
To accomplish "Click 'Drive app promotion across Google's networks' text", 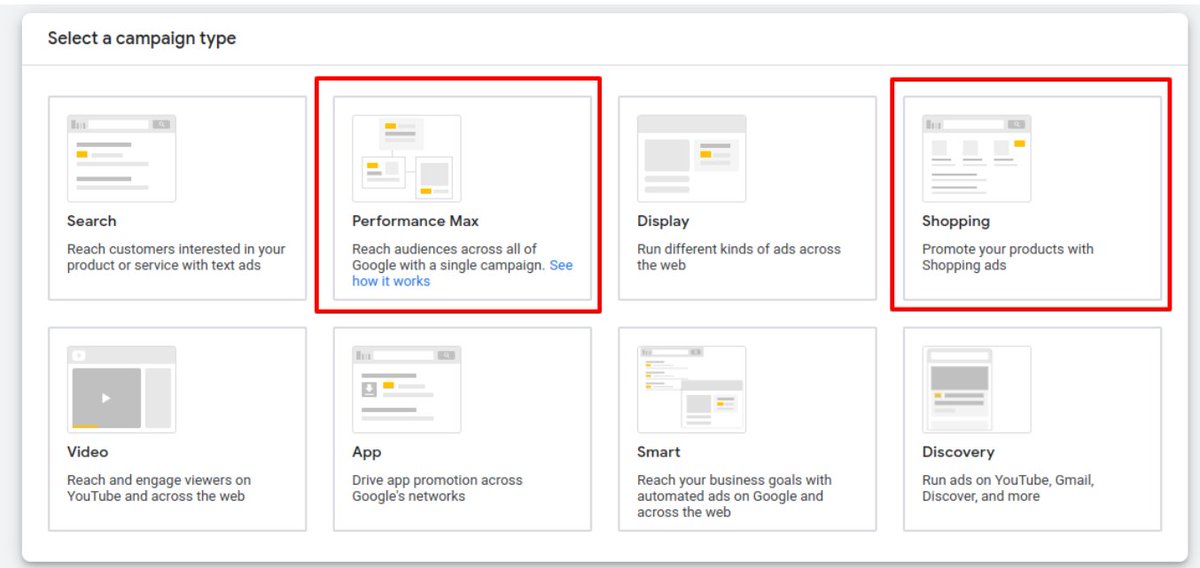I will pyautogui.click(x=437, y=488).
